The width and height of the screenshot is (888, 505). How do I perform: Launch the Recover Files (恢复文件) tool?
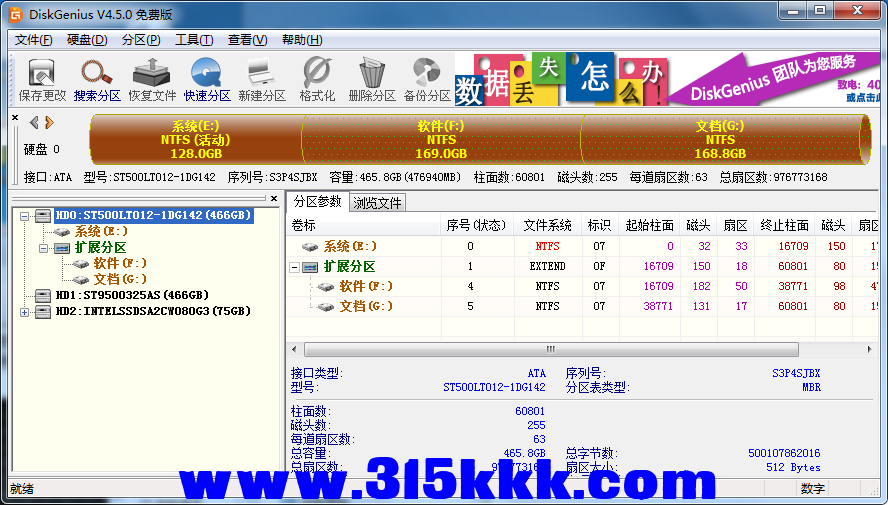click(x=152, y=80)
